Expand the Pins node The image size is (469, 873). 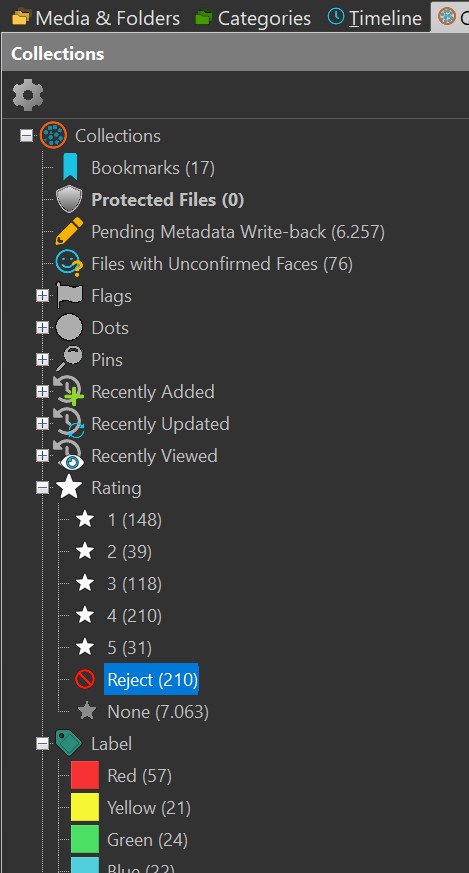(42, 360)
